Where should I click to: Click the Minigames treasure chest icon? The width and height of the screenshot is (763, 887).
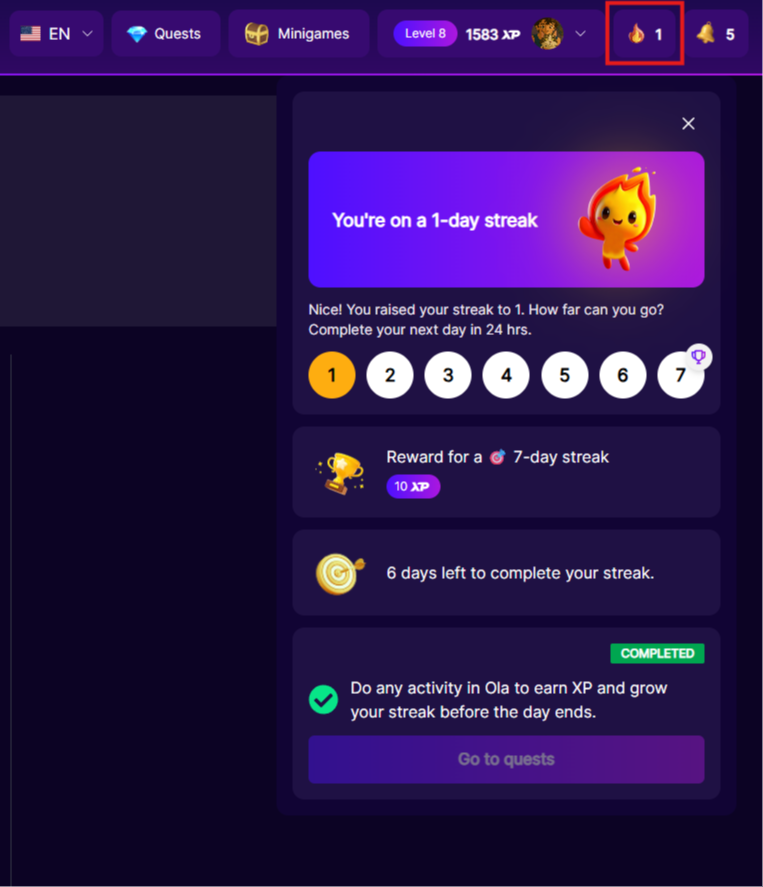(256, 34)
